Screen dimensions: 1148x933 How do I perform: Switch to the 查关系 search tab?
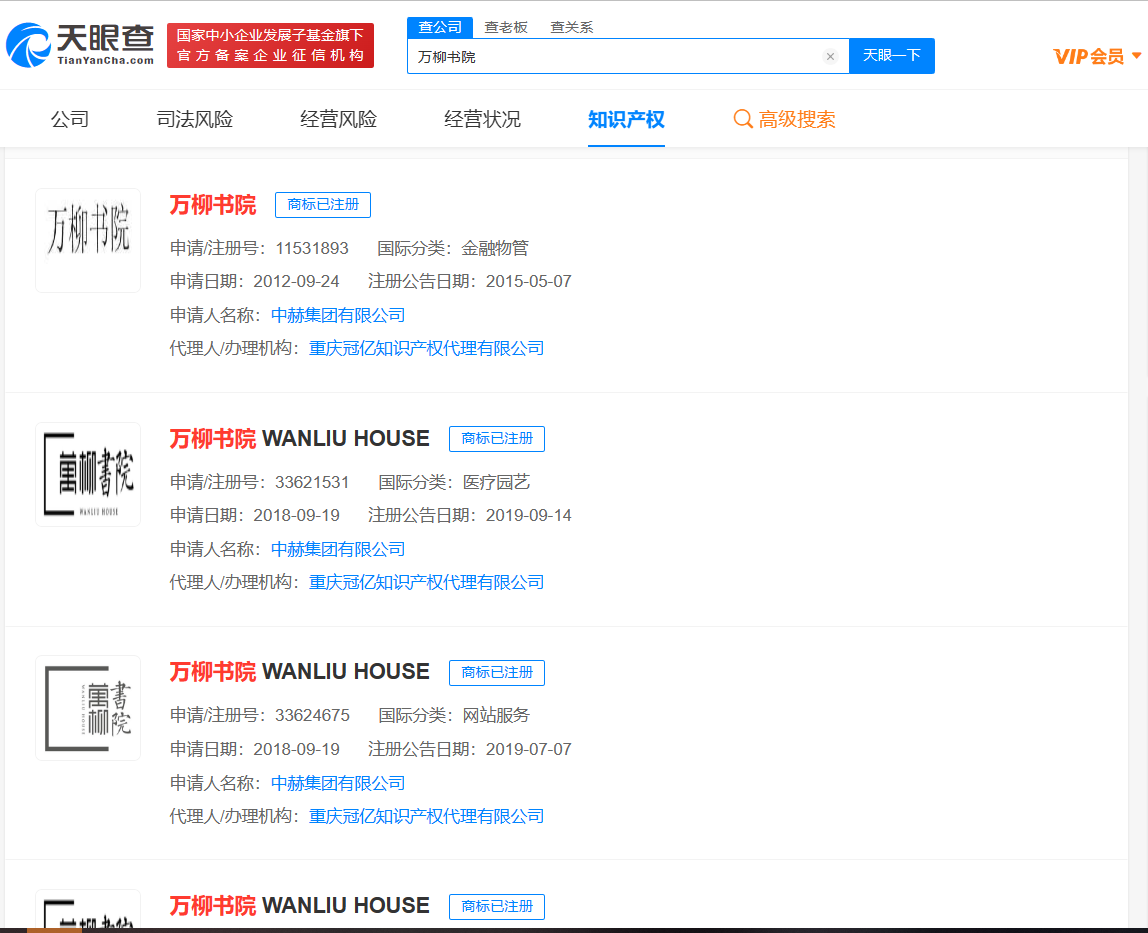click(572, 28)
